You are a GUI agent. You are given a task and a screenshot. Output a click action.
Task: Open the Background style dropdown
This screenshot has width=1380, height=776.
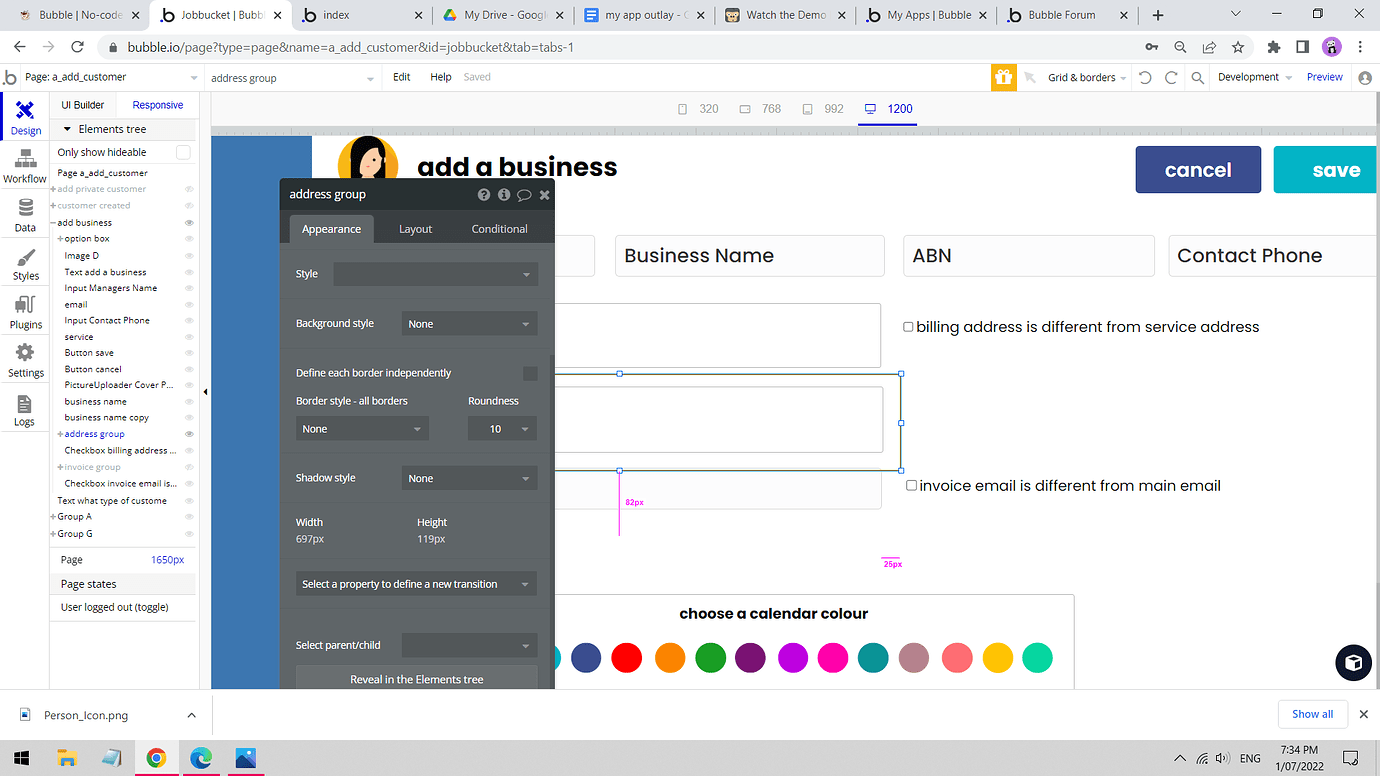pos(468,323)
